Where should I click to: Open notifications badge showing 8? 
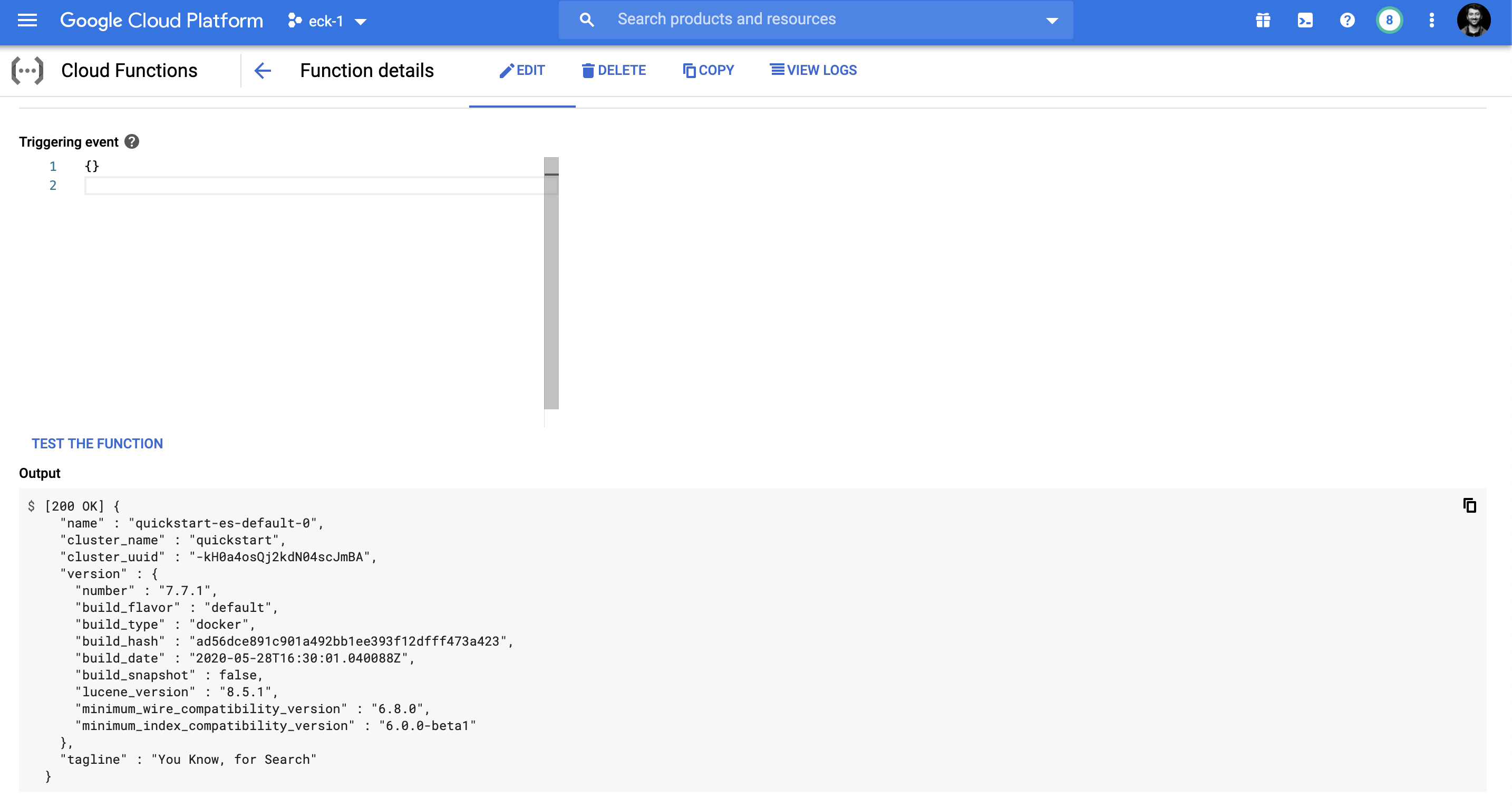click(1389, 21)
